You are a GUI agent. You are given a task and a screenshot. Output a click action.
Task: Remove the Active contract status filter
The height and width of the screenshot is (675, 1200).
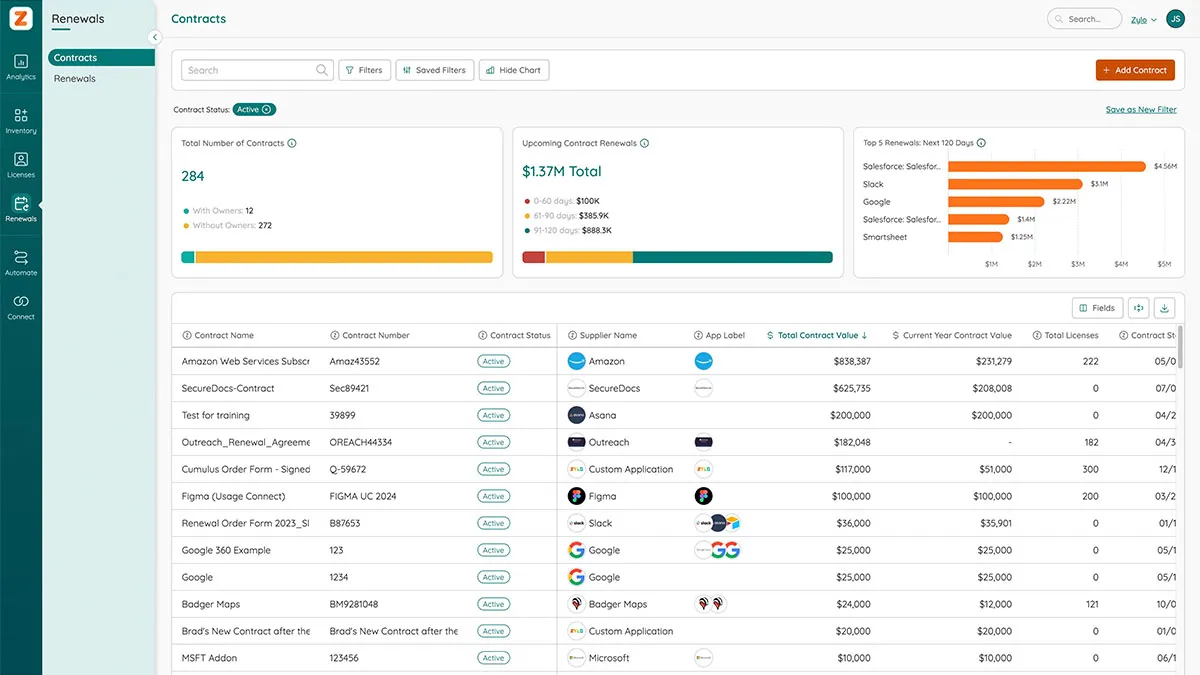(268, 109)
